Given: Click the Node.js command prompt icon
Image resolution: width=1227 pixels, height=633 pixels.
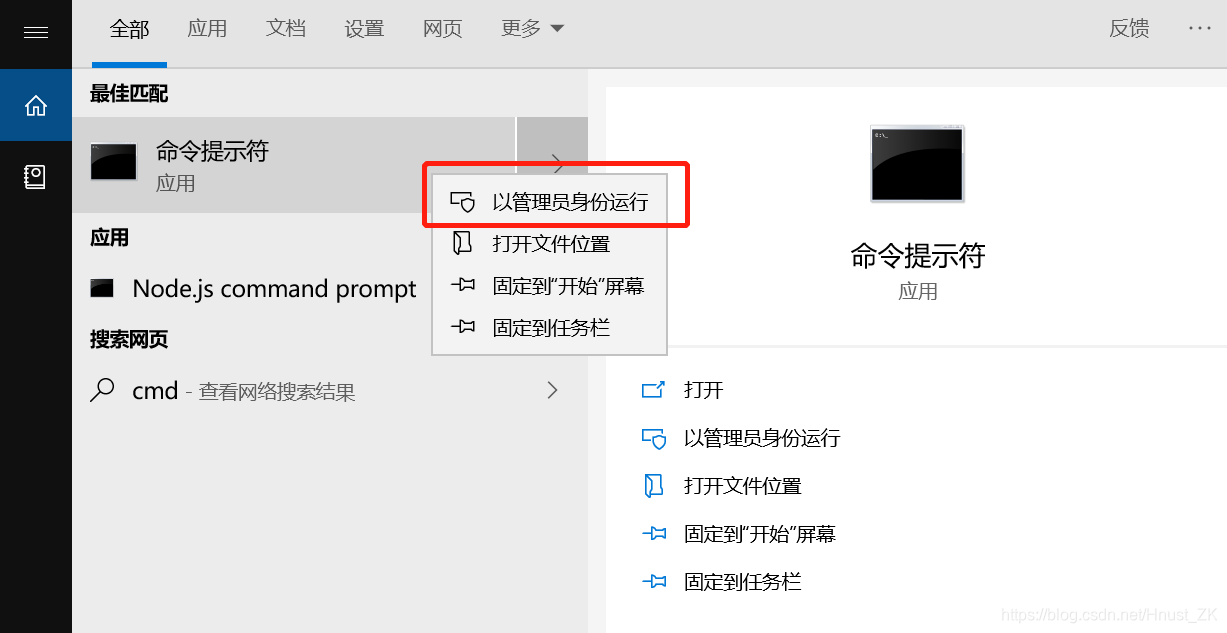Looking at the screenshot, I should click(102, 289).
